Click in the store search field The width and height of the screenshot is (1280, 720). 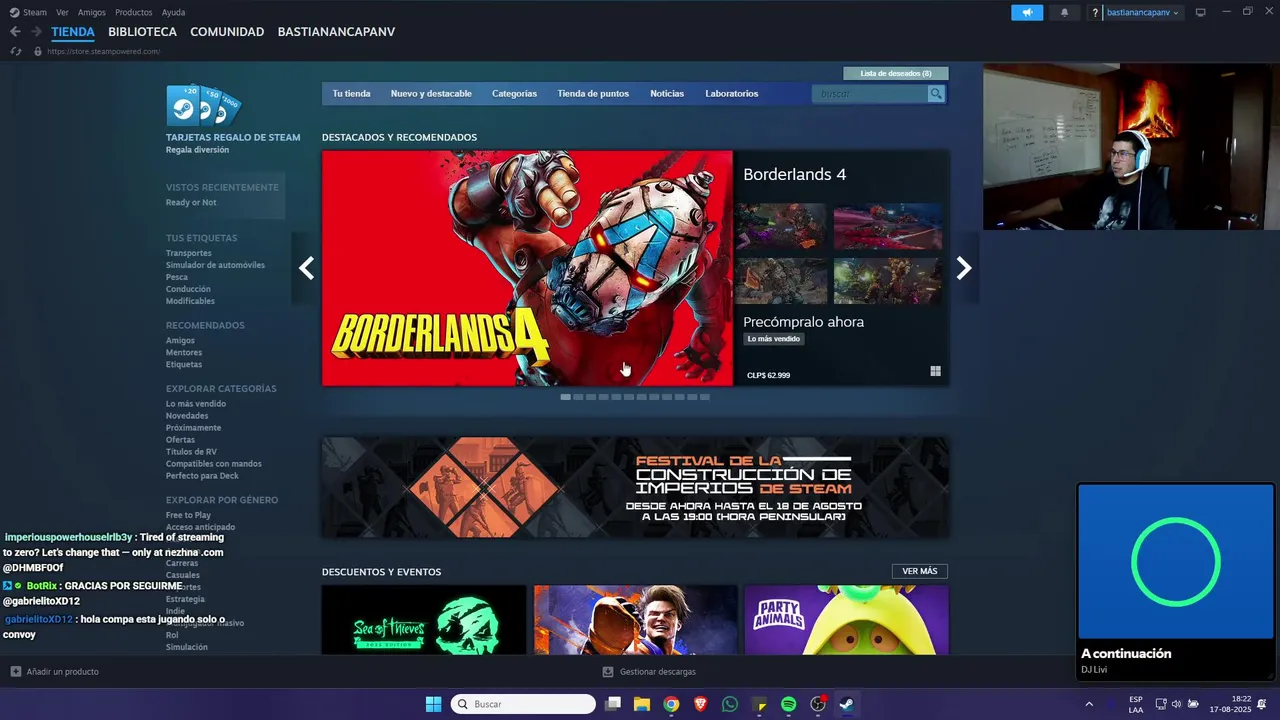(872, 93)
